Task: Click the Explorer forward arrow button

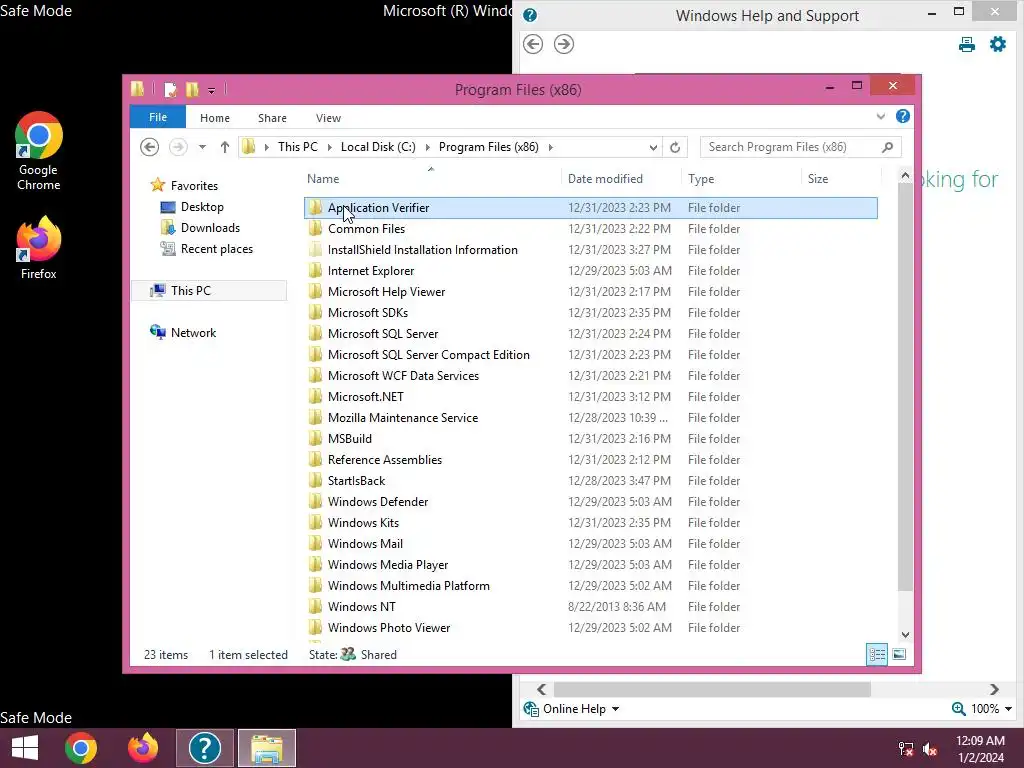Action: (178, 147)
